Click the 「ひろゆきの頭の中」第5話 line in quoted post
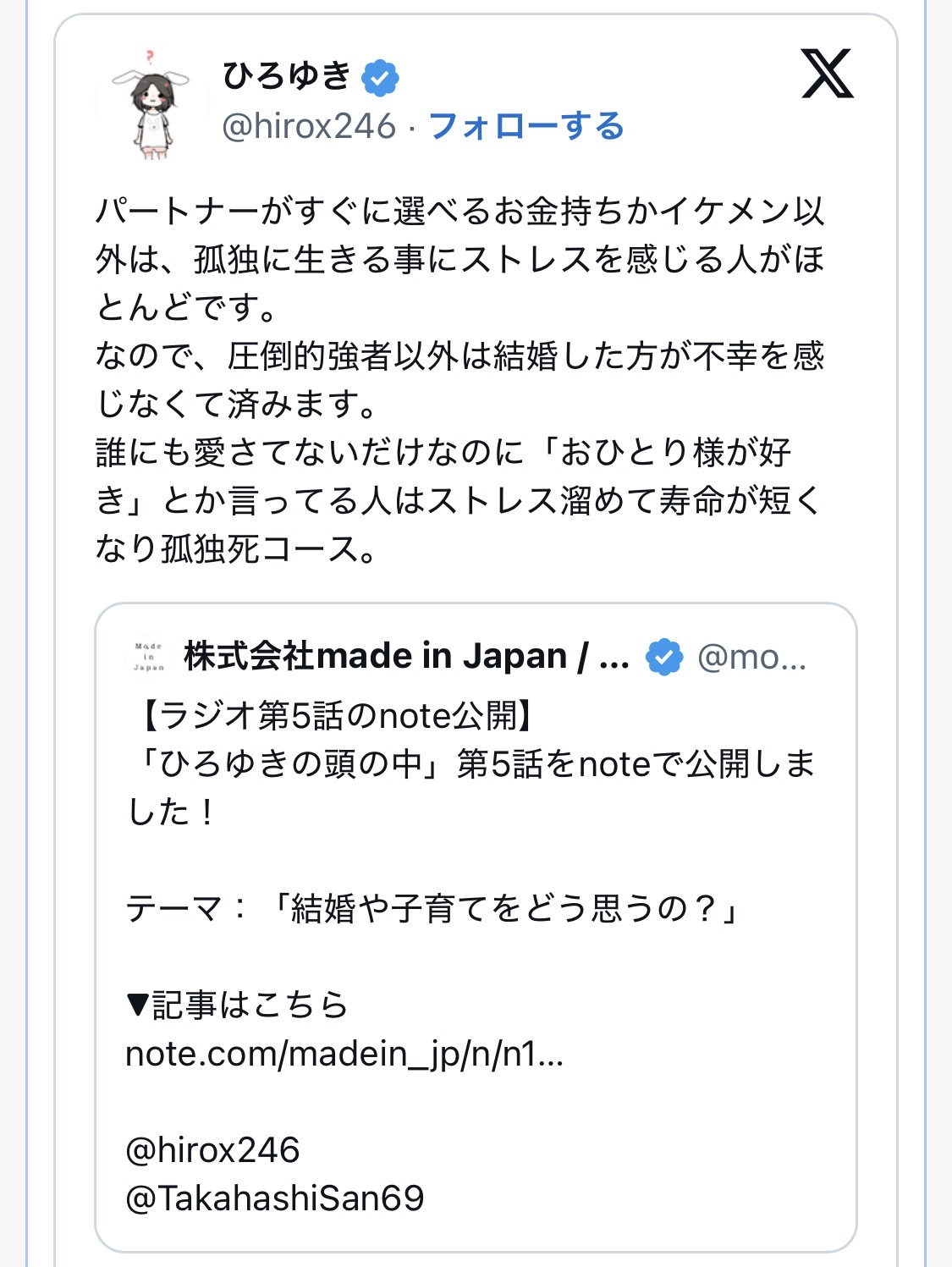The height and width of the screenshot is (1267, 952). 470,764
